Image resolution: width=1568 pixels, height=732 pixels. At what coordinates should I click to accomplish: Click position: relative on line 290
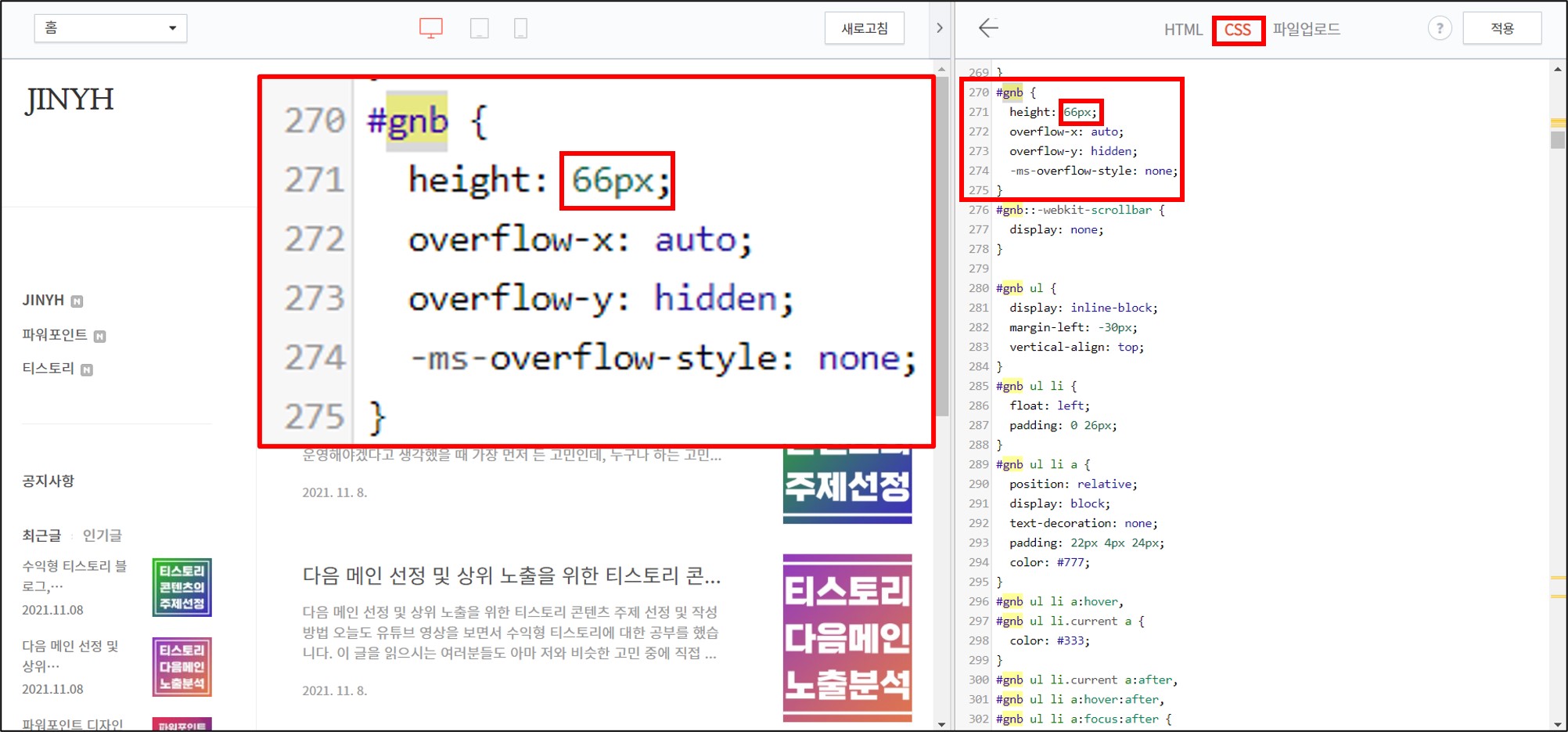(x=1074, y=484)
